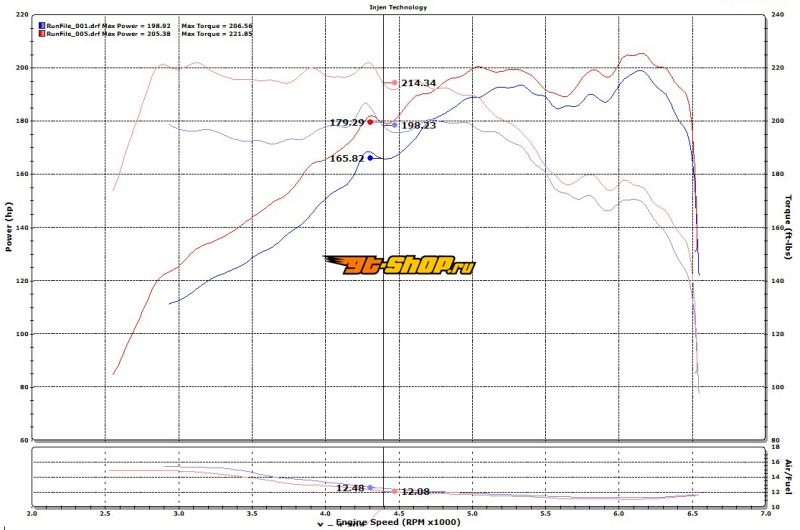The image size is (800, 530).
Task: Click the Power (hp) axis label
Action: click(9, 225)
